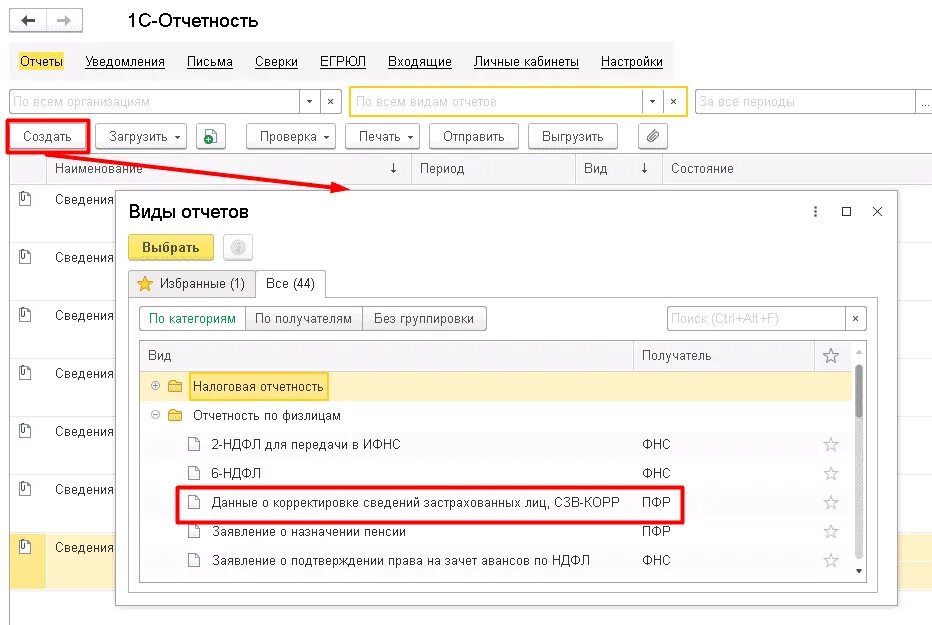This screenshot has width=932, height=625.
Task: Click the Поиск (Ctrl+Alt+F) search field
Action: (756, 318)
